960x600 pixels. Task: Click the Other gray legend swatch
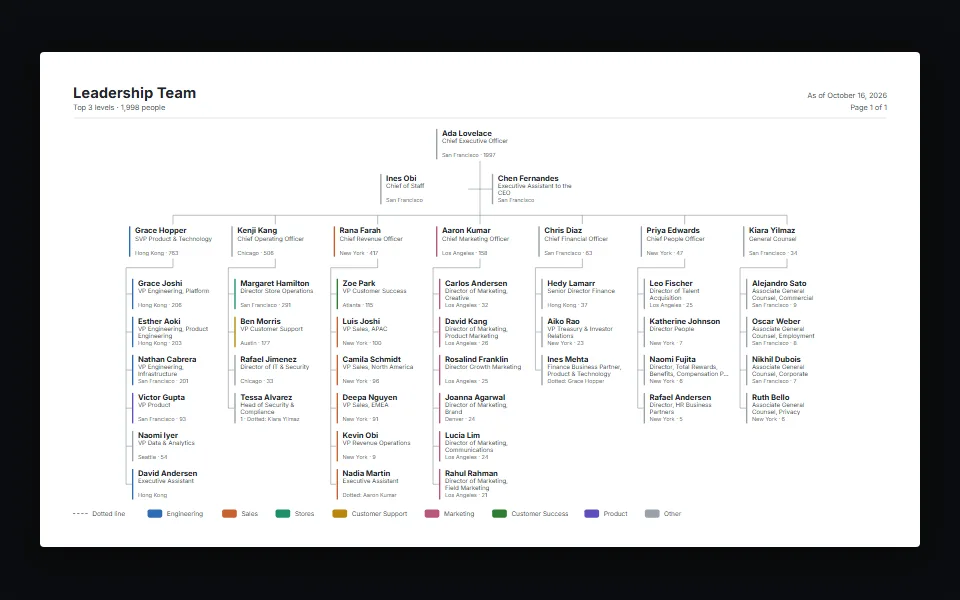(652, 514)
